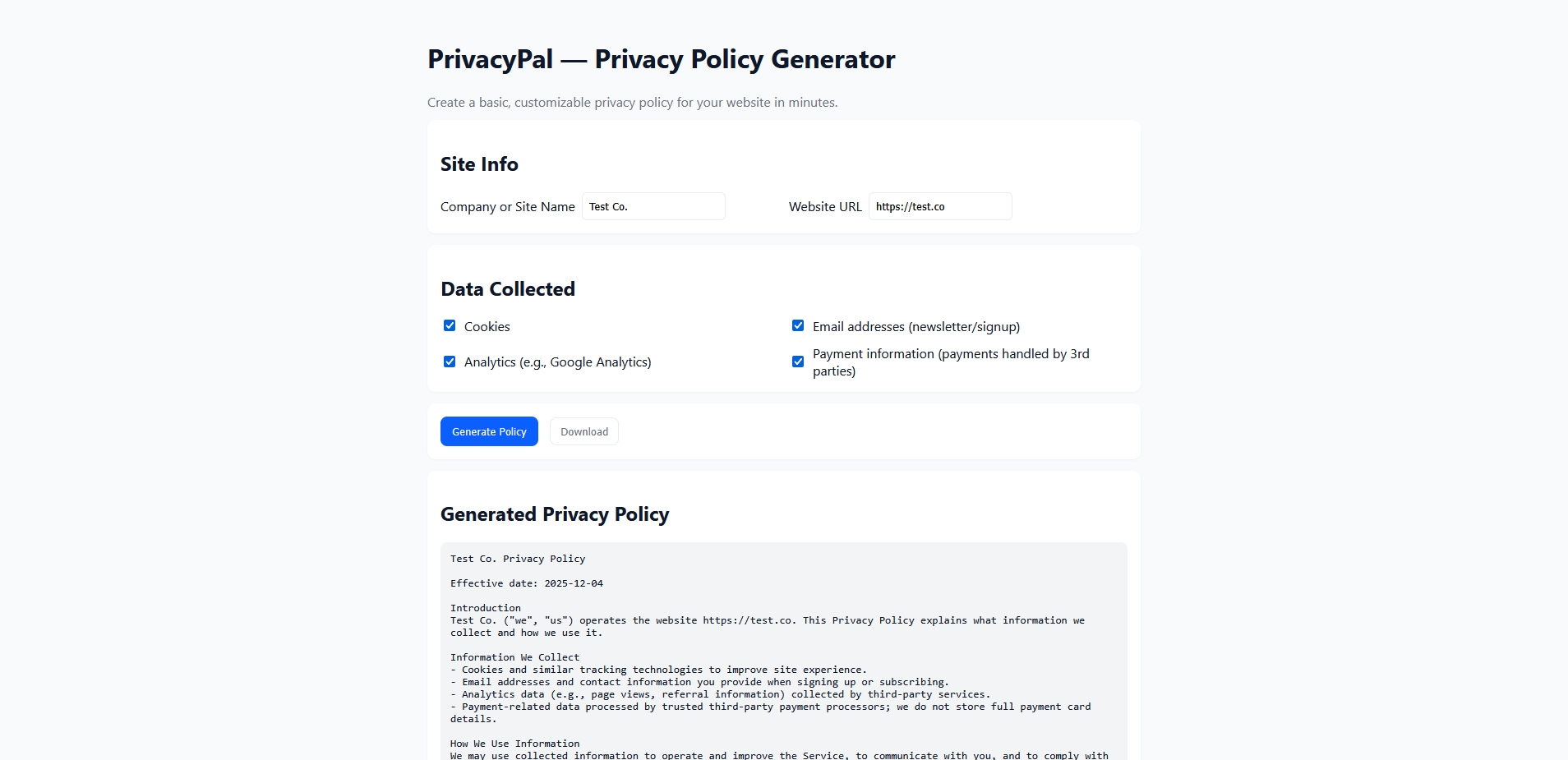
Task: Click the Company or Site Name label
Action: pyautogui.click(x=507, y=207)
